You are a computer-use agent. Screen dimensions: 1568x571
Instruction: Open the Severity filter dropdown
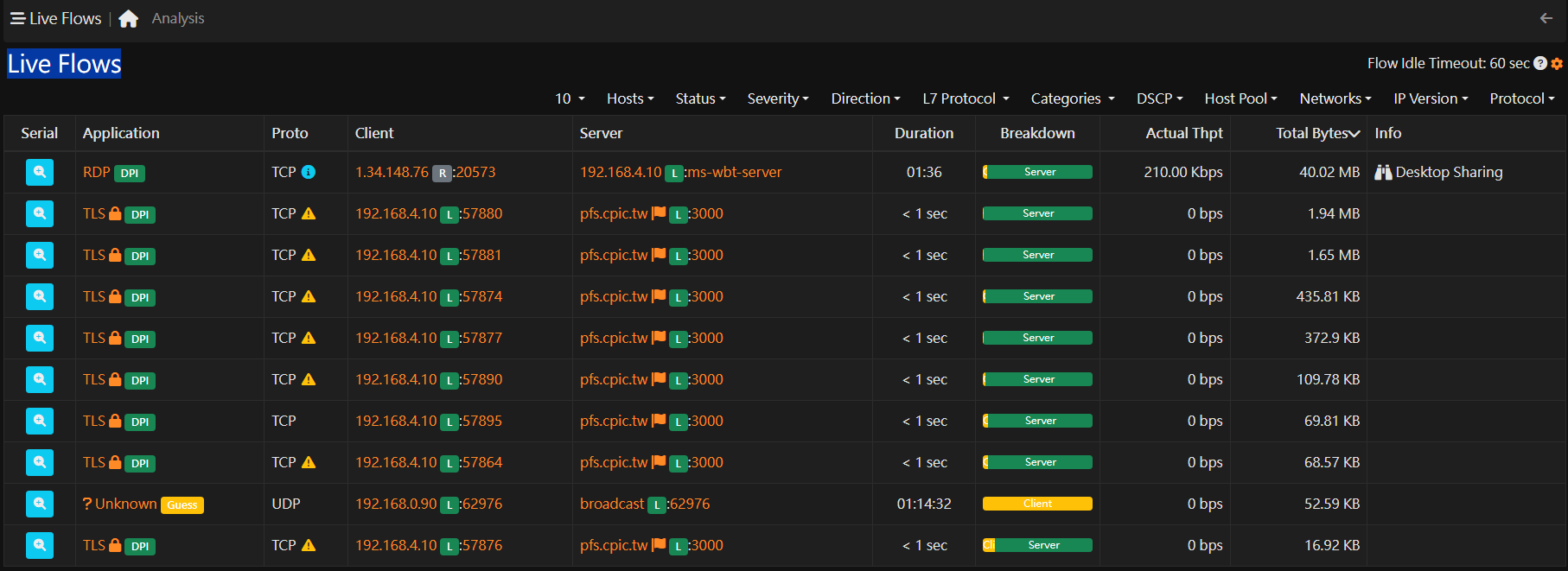(778, 98)
